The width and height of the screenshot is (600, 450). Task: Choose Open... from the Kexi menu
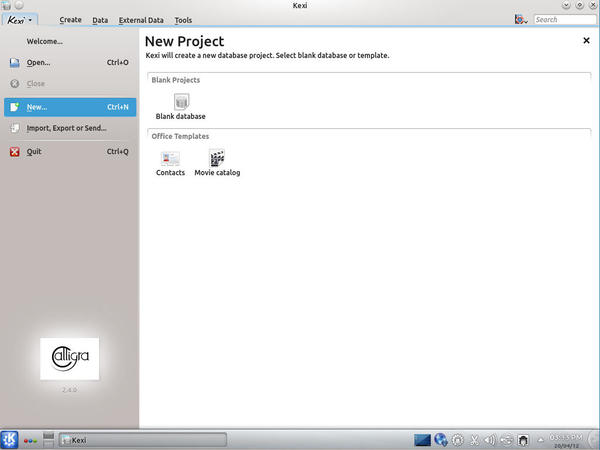(x=70, y=62)
